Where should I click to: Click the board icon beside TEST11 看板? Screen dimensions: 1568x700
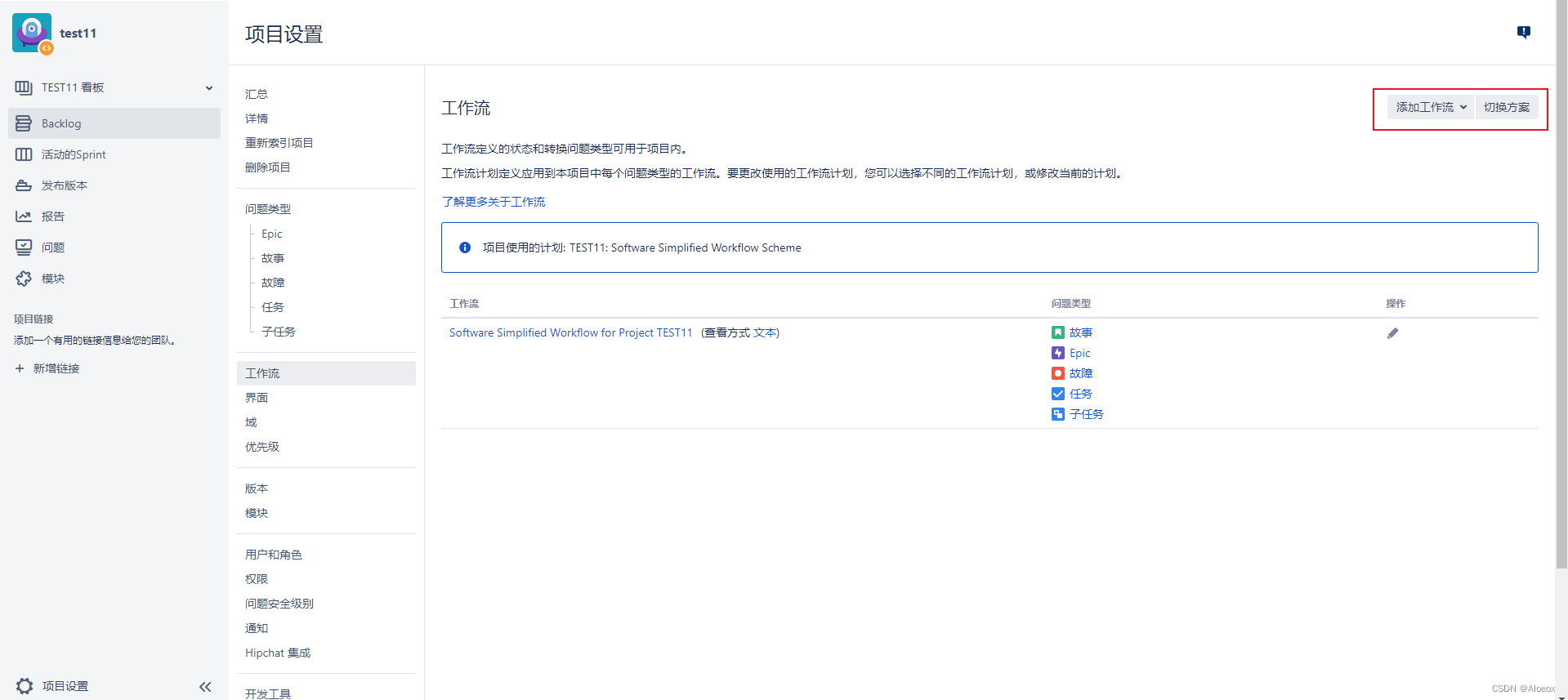coord(24,87)
